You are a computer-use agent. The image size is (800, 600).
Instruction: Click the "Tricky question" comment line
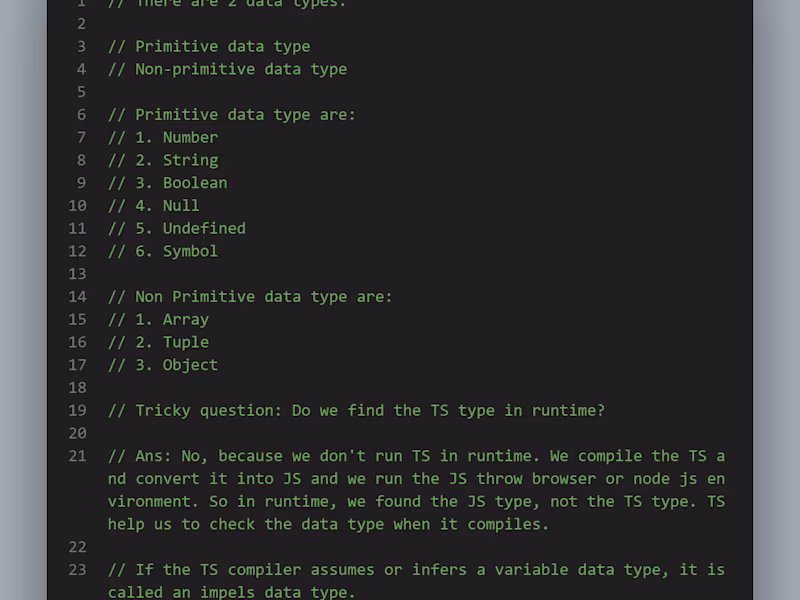click(x=356, y=411)
